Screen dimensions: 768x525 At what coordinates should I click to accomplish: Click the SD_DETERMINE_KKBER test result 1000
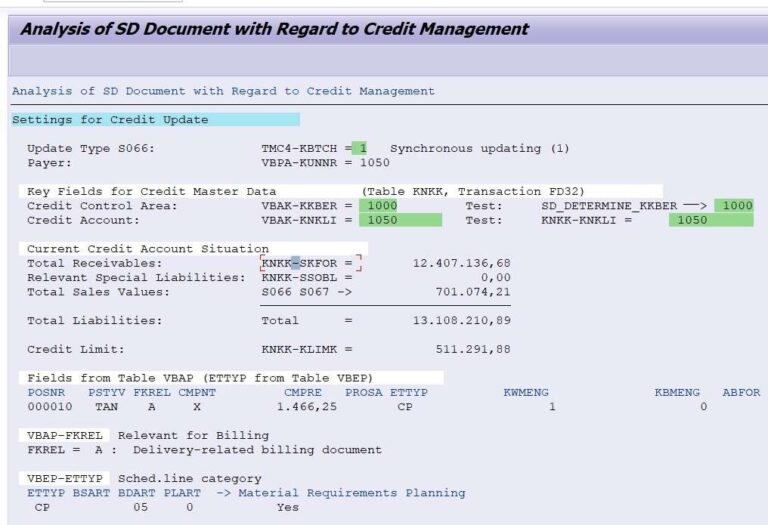(738, 206)
